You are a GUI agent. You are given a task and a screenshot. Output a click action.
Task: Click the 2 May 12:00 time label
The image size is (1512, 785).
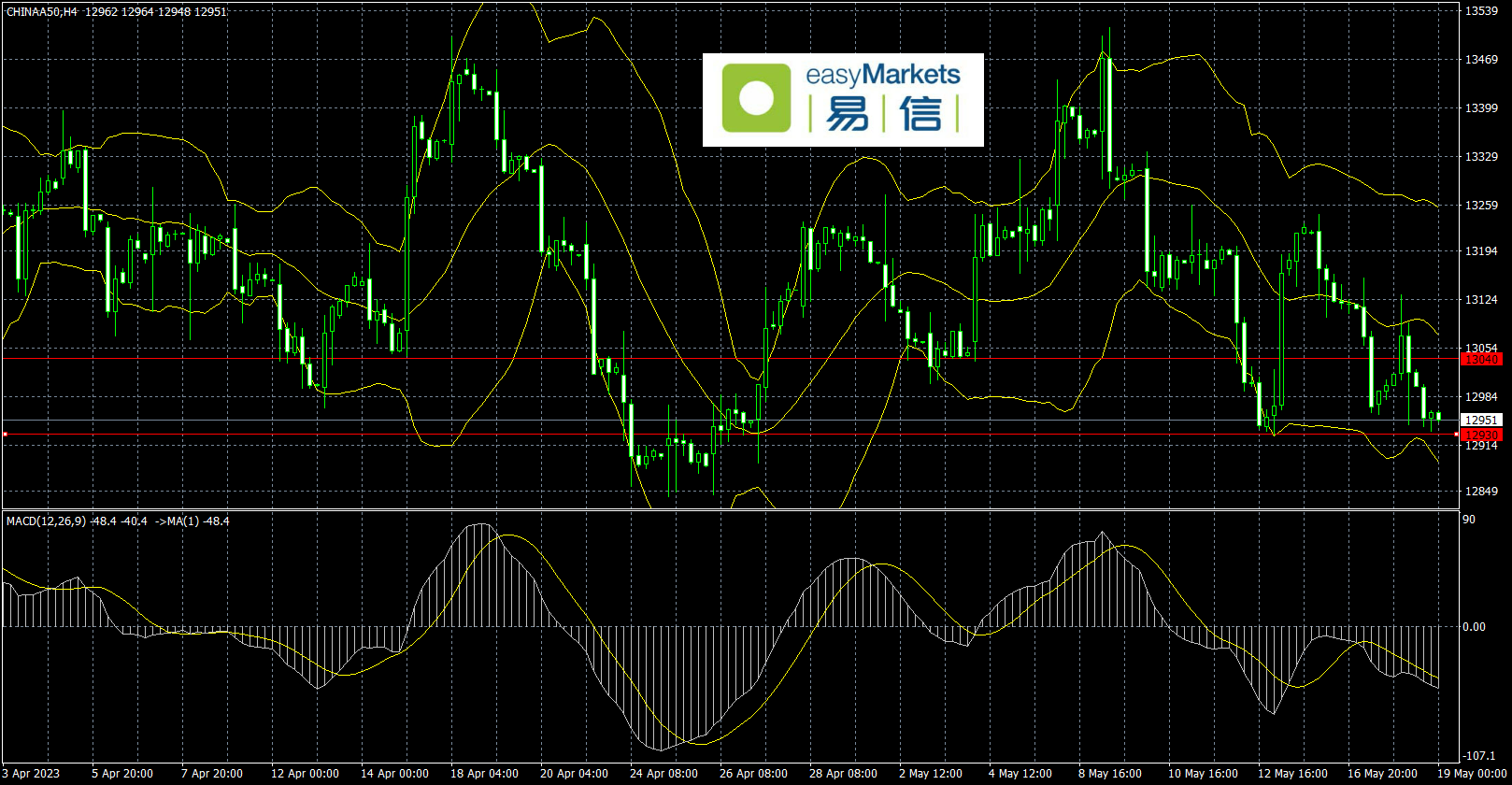click(931, 774)
